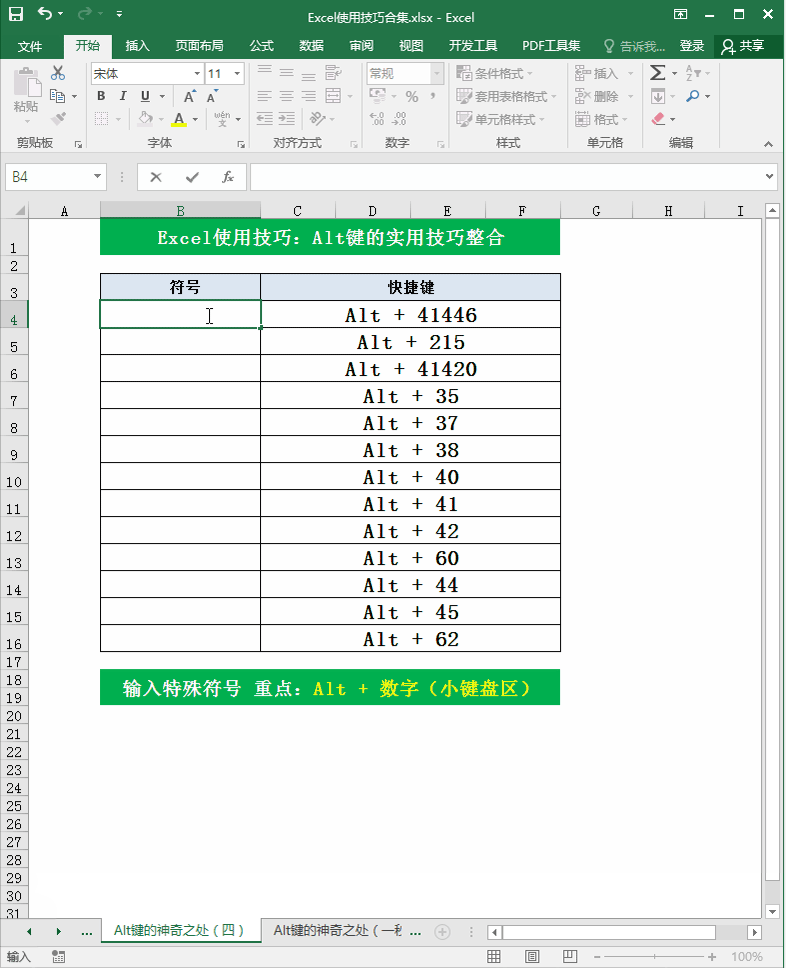
Task: Switch to the 页面布局 ribbon tab
Action: 199,46
